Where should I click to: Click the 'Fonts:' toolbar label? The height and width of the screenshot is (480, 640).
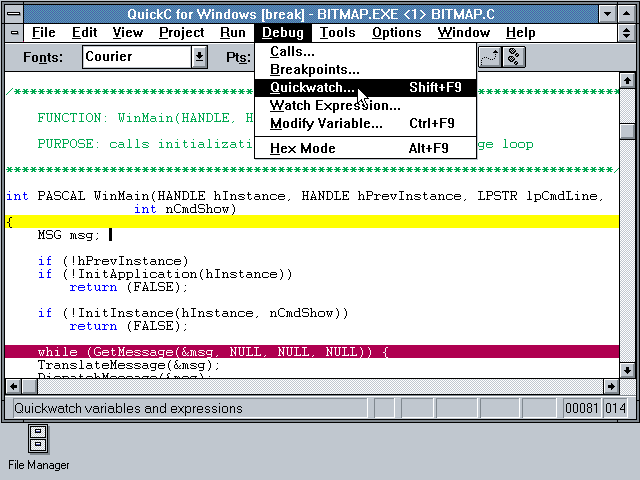pos(43,57)
